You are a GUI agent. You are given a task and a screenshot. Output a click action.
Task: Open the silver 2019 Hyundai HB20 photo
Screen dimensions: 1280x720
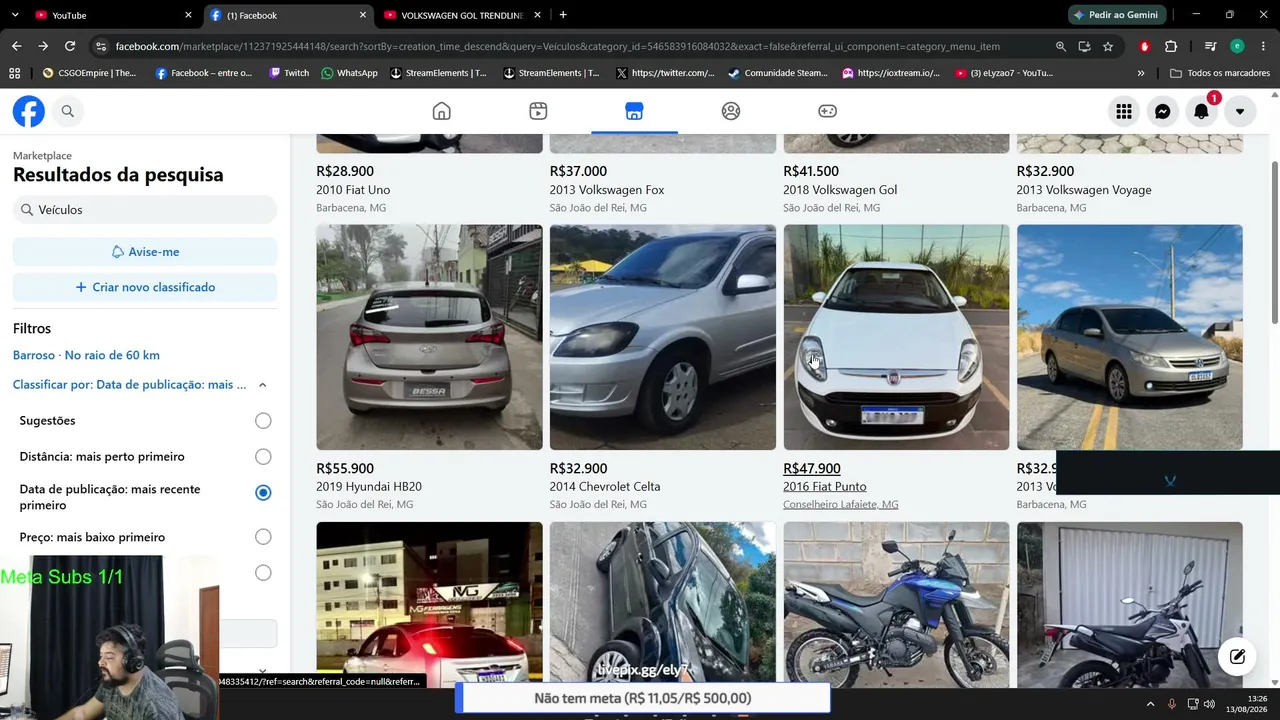tap(429, 337)
